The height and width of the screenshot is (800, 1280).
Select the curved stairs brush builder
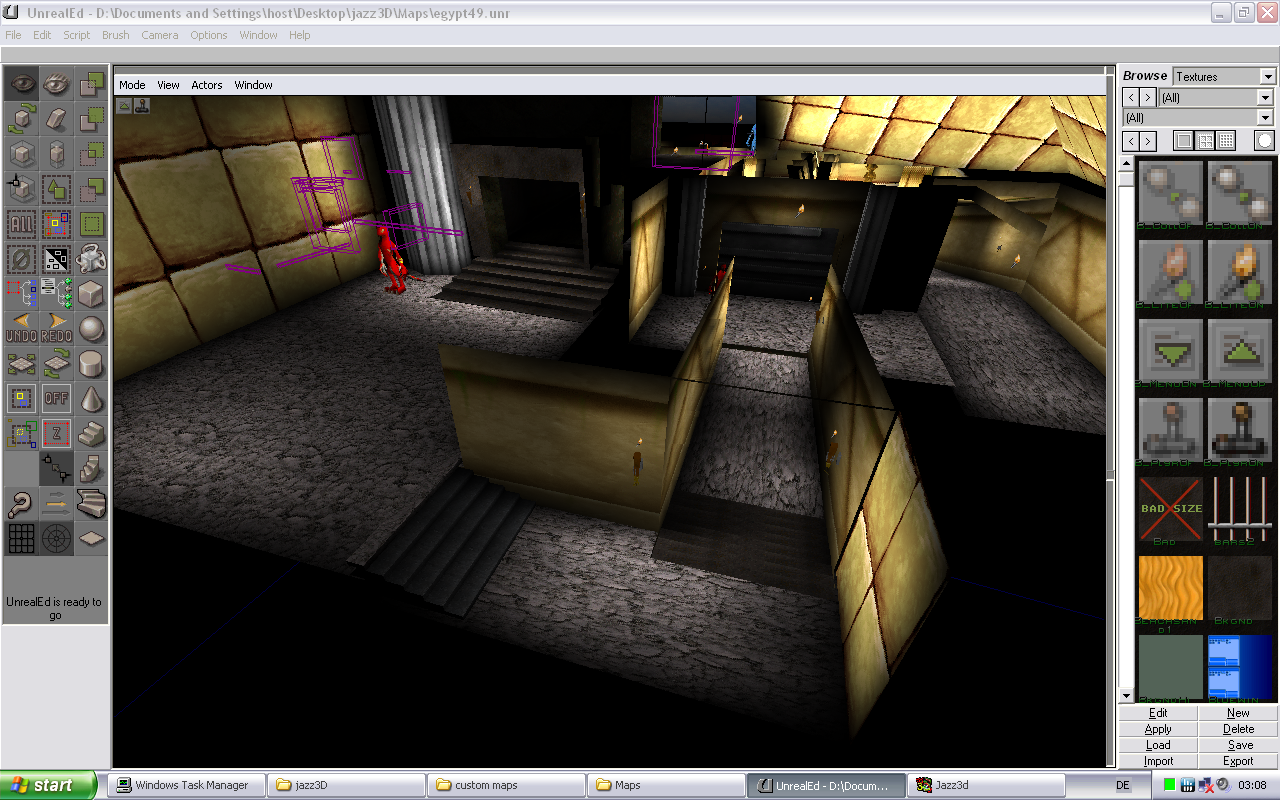92,504
